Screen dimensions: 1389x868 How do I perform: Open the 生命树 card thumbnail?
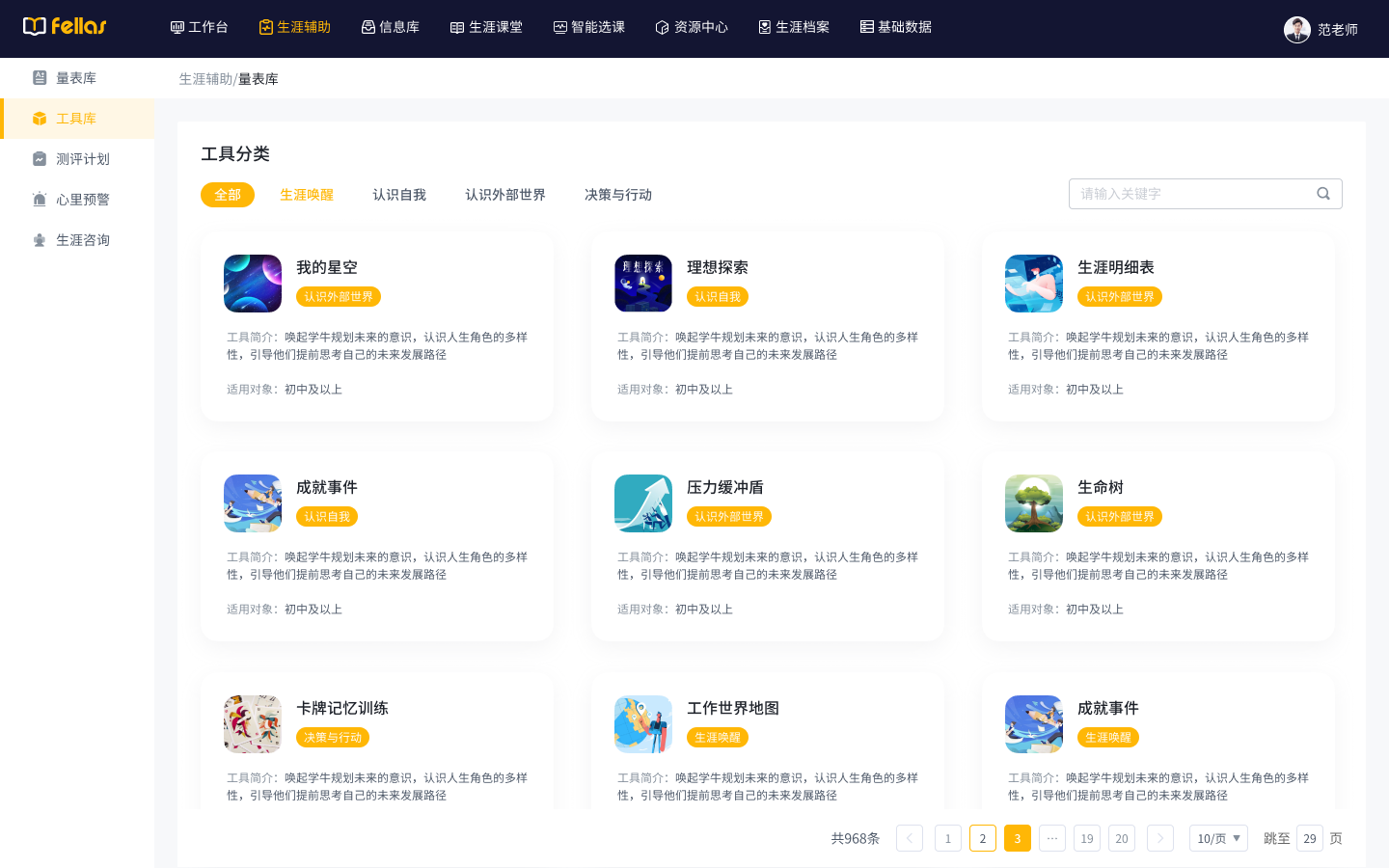(1033, 502)
